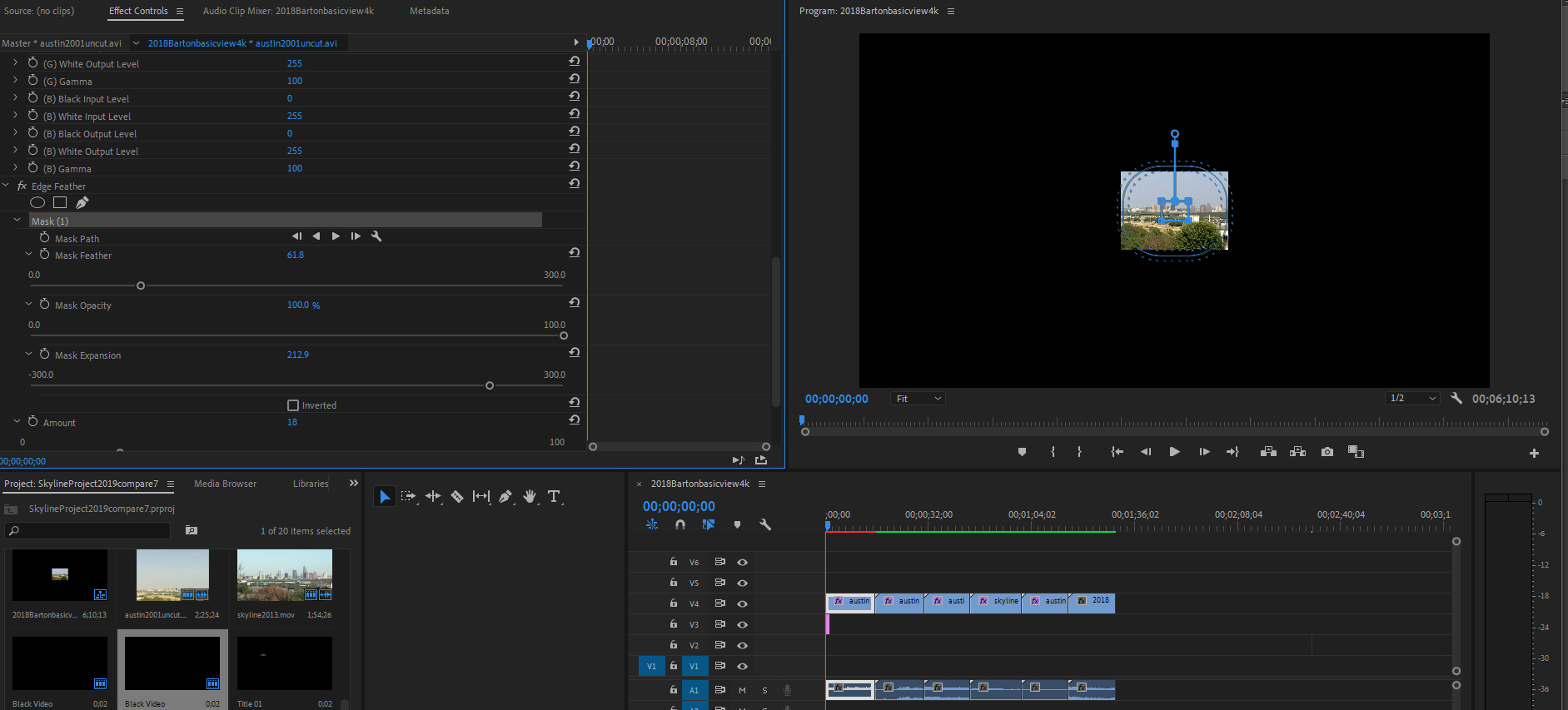Play the Program monitor sequence
The height and width of the screenshot is (710, 1568).
1174,452
